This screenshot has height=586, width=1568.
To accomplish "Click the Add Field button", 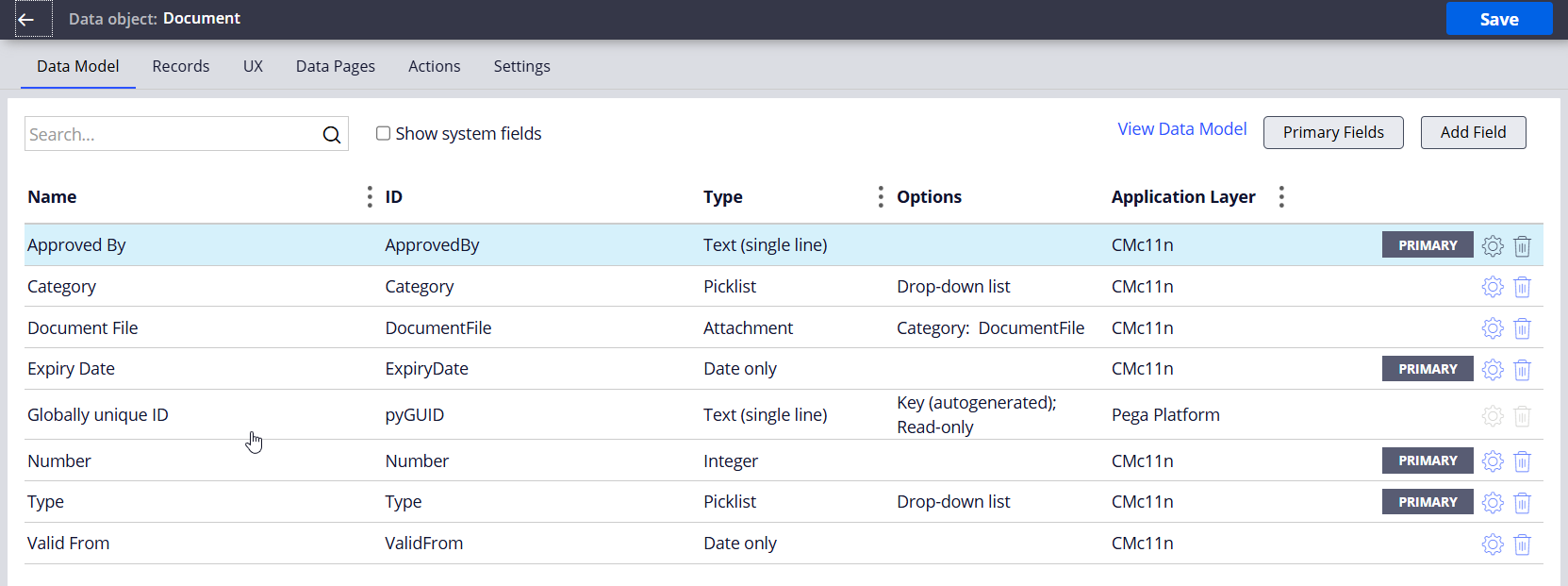I will click(x=1473, y=133).
